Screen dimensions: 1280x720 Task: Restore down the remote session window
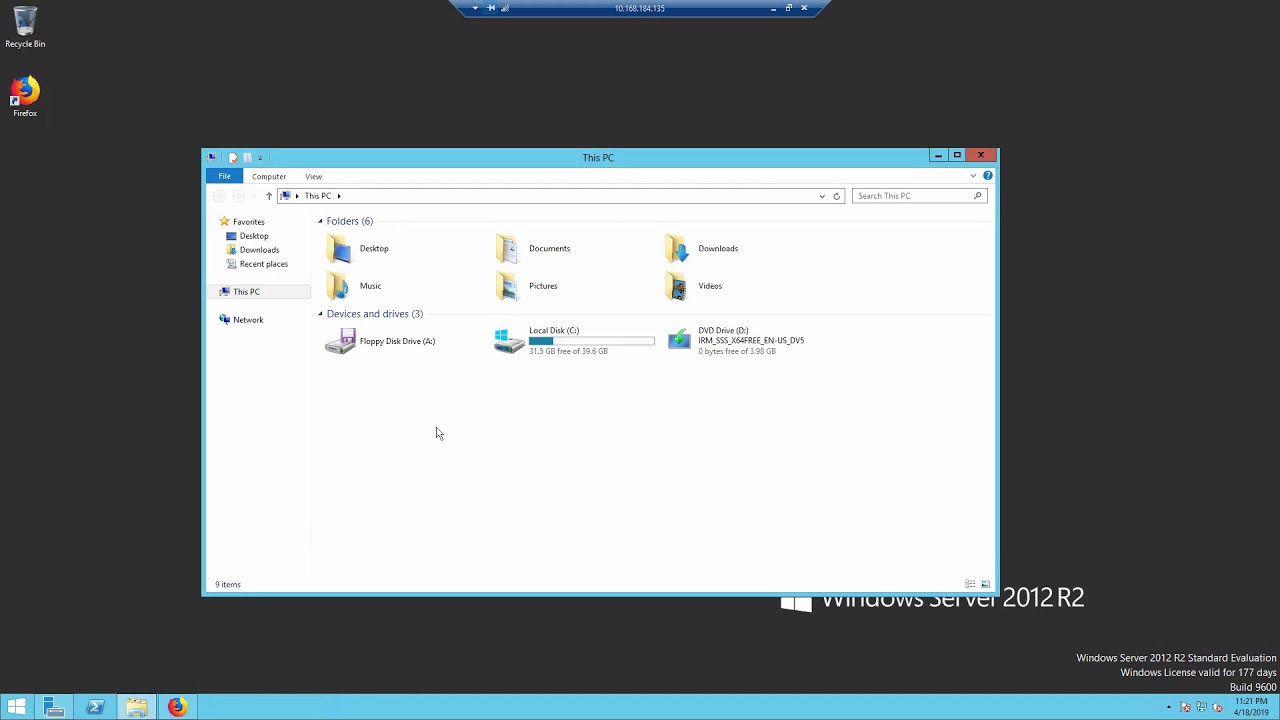tap(788, 8)
